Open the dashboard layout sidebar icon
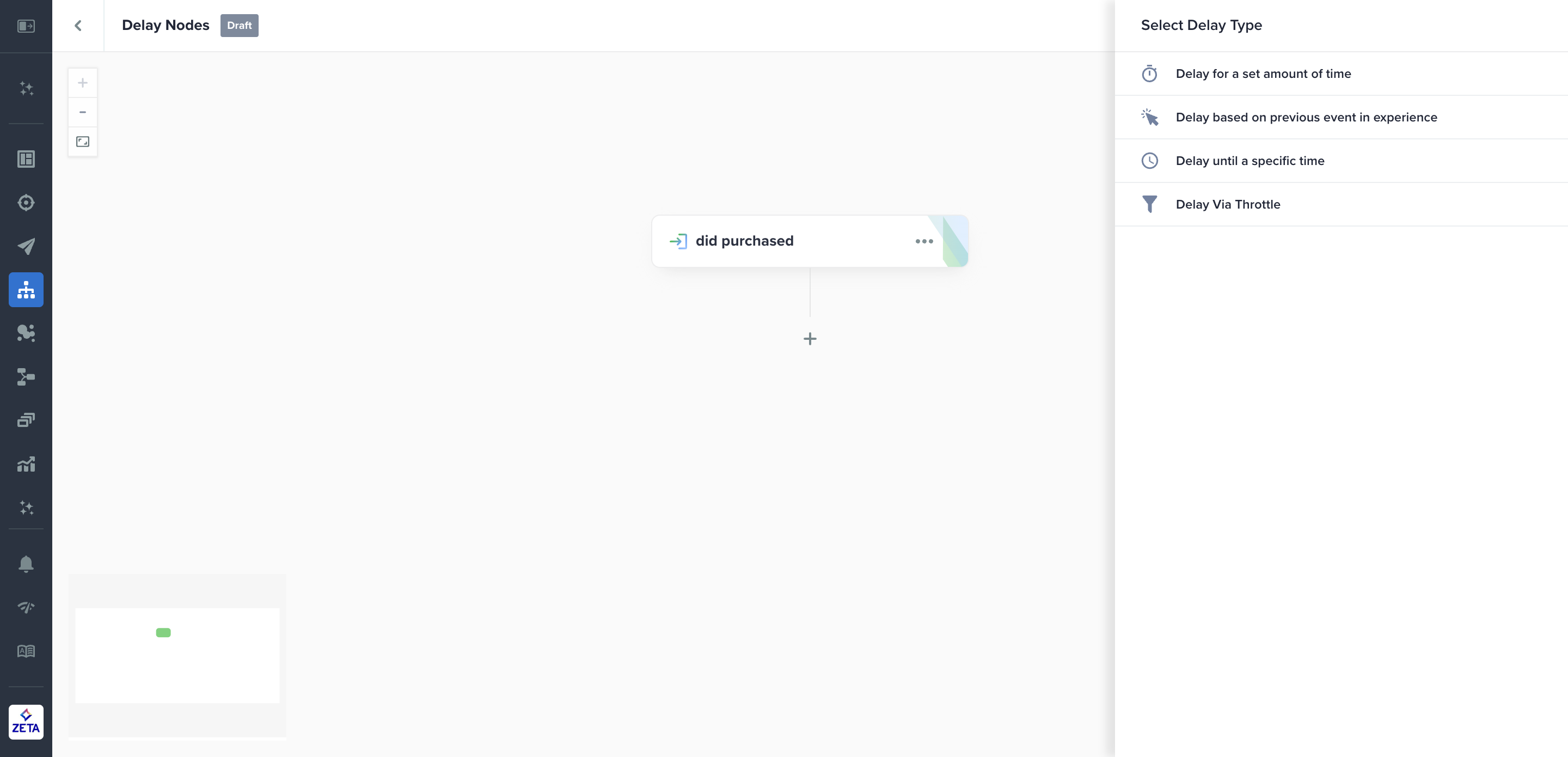 click(26, 159)
